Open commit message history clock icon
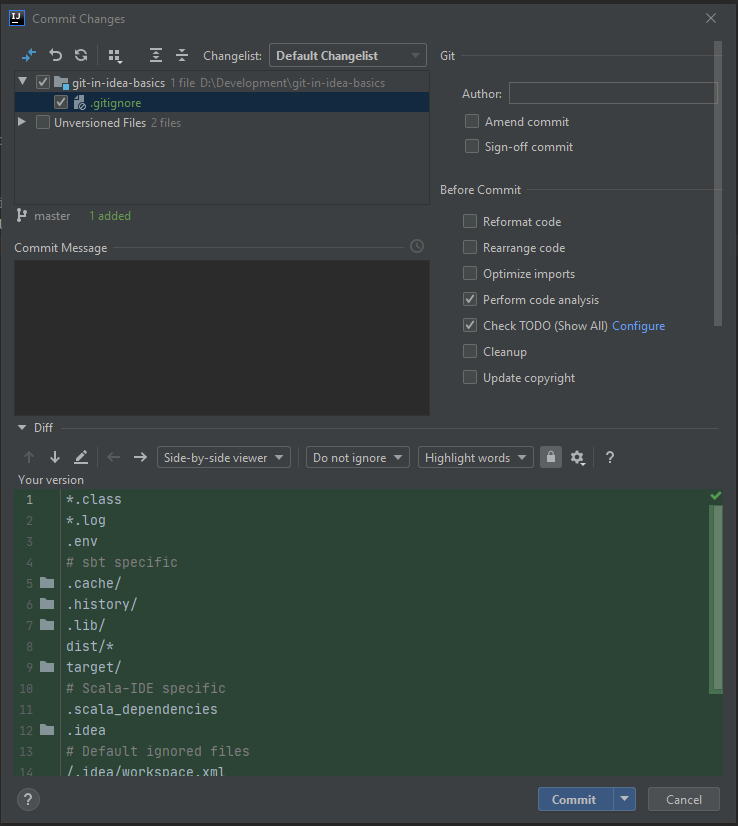 pos(417,247)
